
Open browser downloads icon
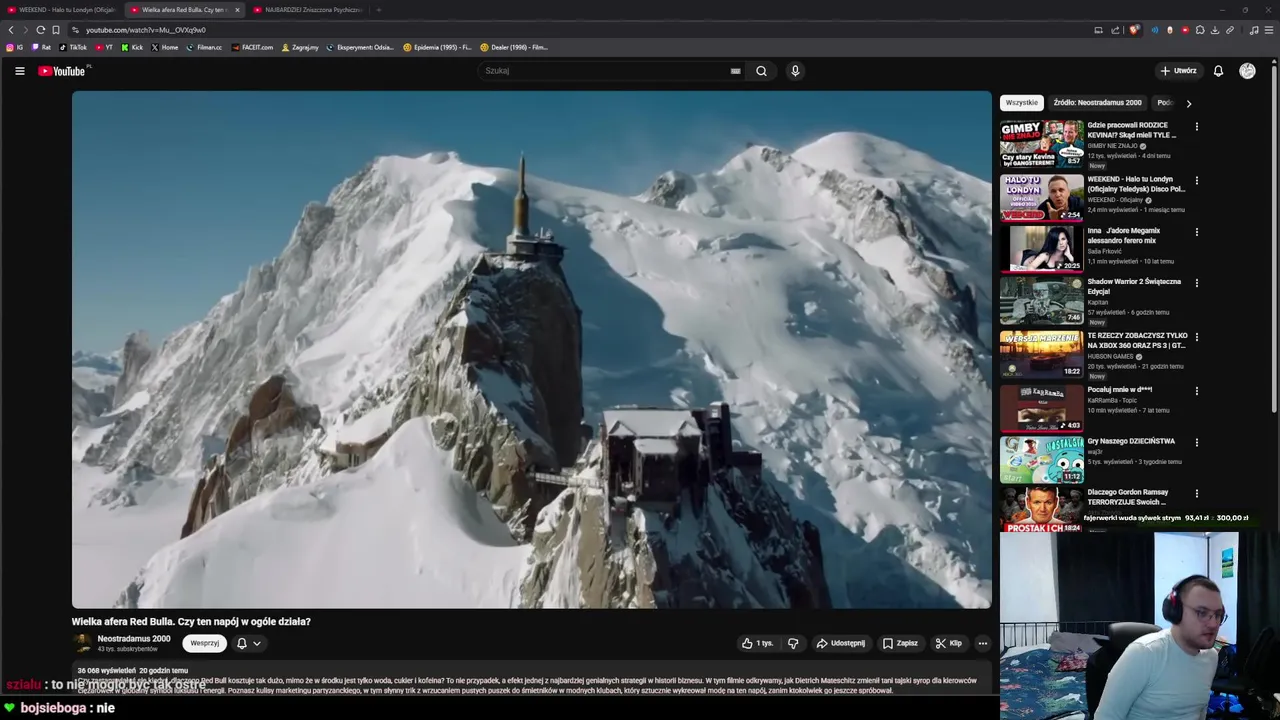pyautogui.click(x=1215, y=30)
